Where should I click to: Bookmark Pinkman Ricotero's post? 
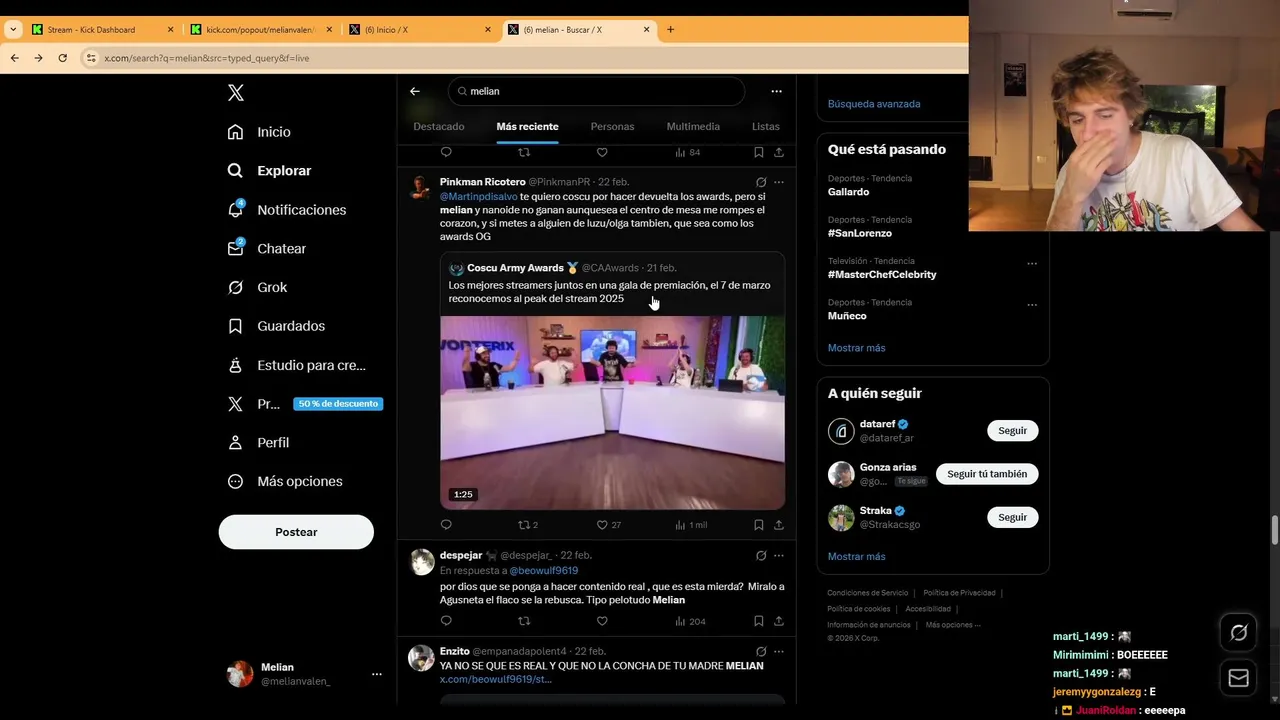(x=759, y=525)
